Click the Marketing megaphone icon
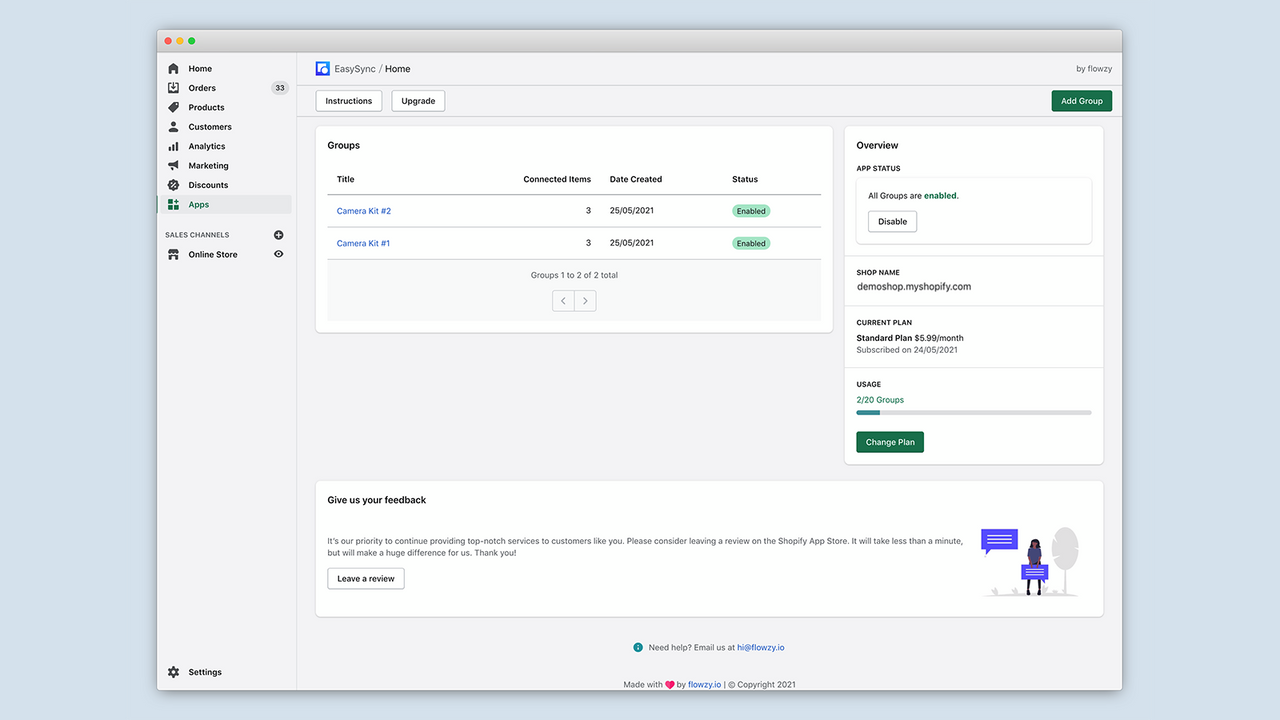 pyautogui.click(x=172, y=165)
